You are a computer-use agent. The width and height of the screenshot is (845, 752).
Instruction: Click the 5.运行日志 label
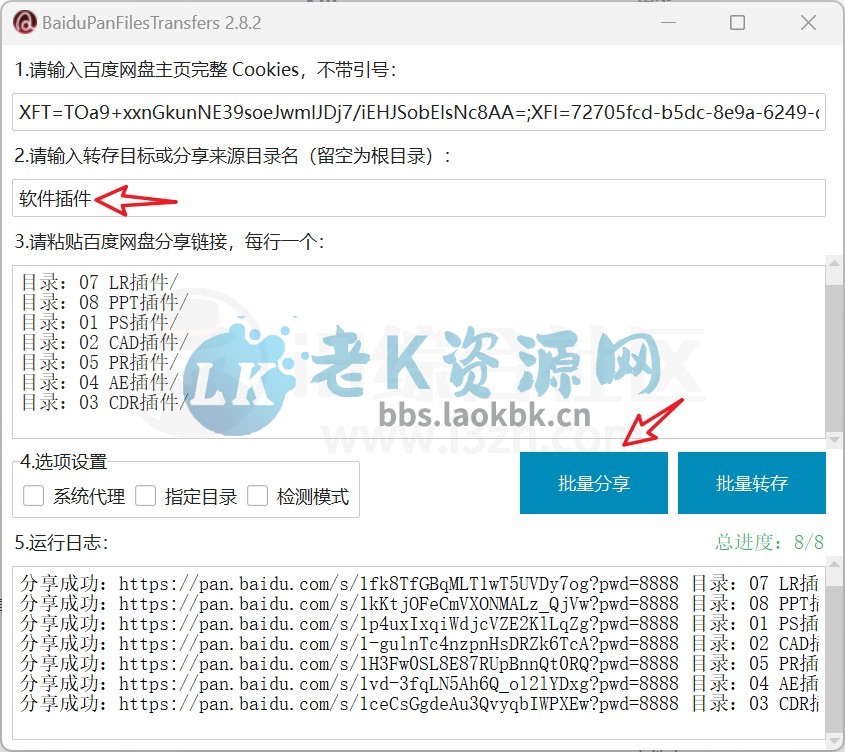61,542
